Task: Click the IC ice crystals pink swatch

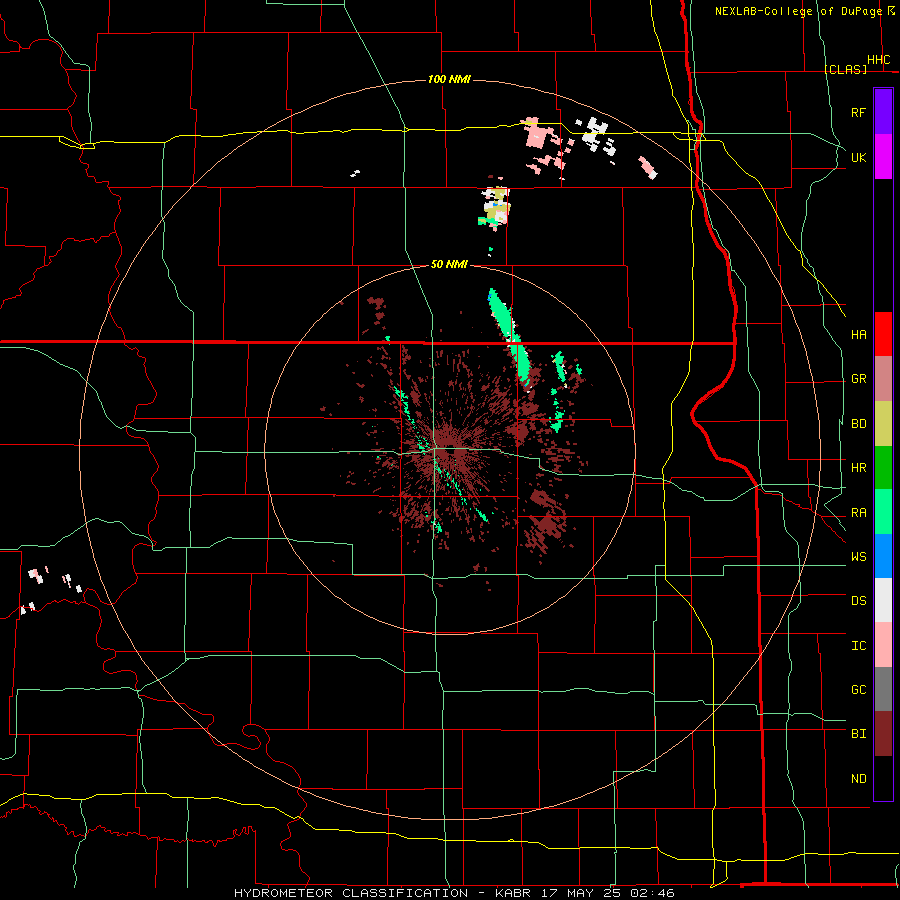Action: [883, 645]
